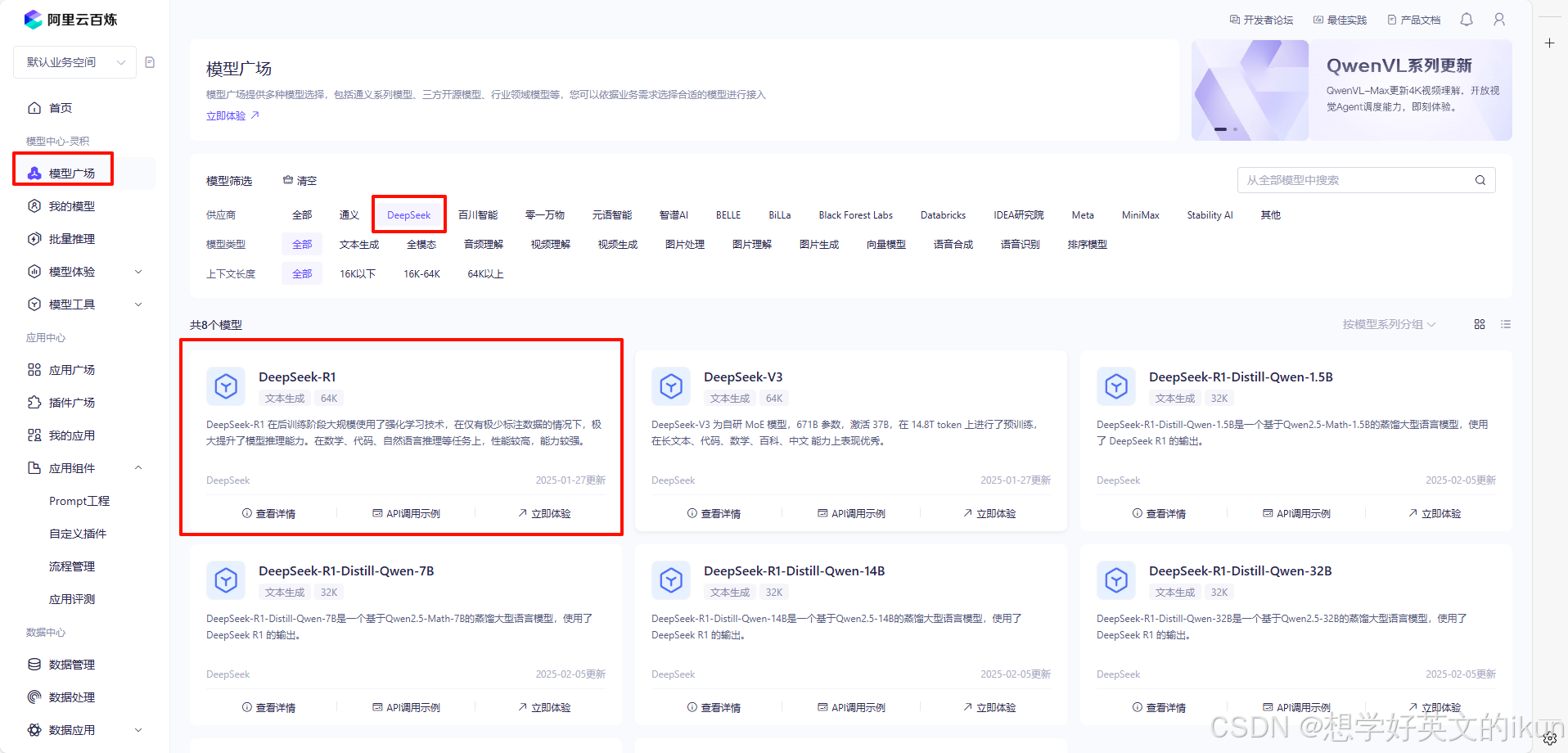This screenshot has width=1568, height=753.
Task: Select the DeepSeek provider filter
Action: click(408, 215)
